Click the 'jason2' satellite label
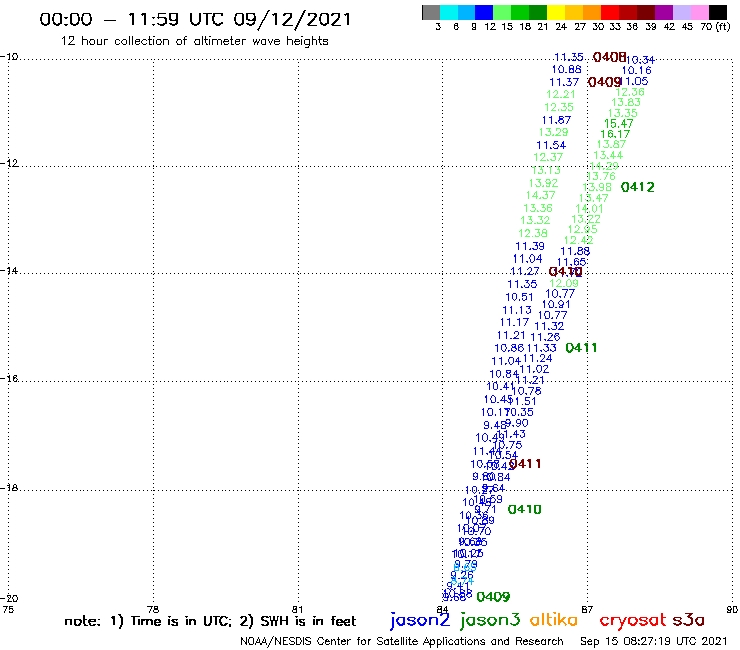This screenshot has width=740, height=650. [420, 620]
